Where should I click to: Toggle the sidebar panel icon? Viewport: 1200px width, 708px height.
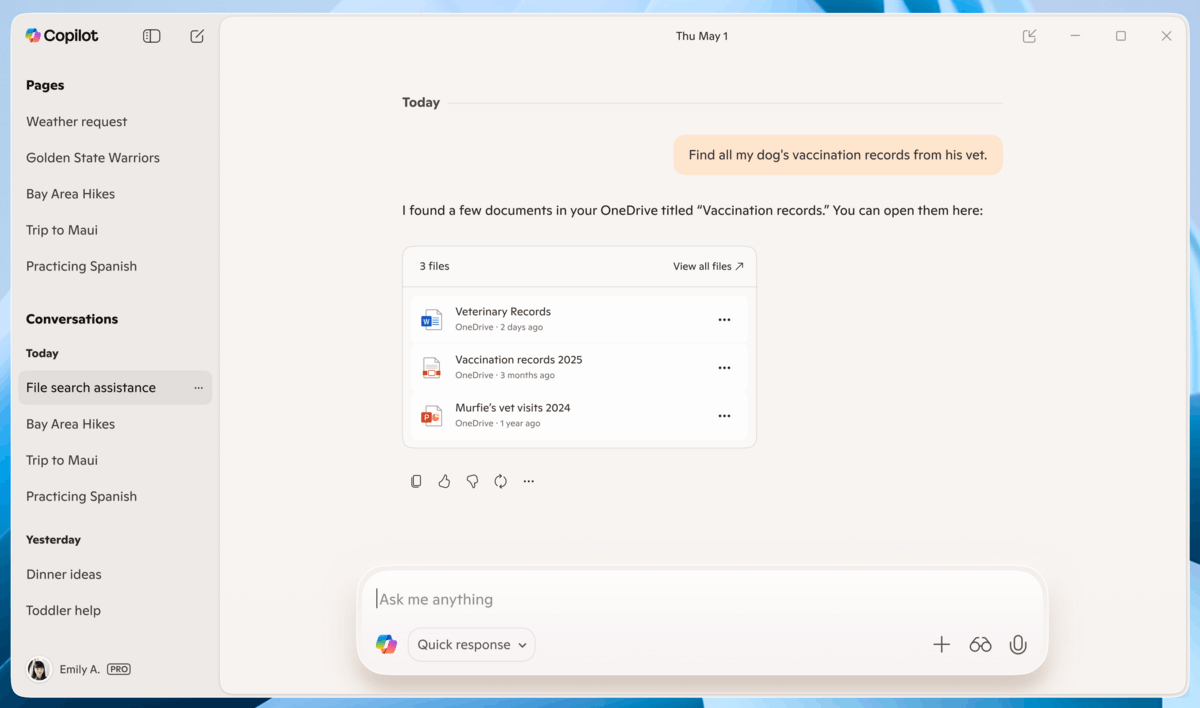152,36
